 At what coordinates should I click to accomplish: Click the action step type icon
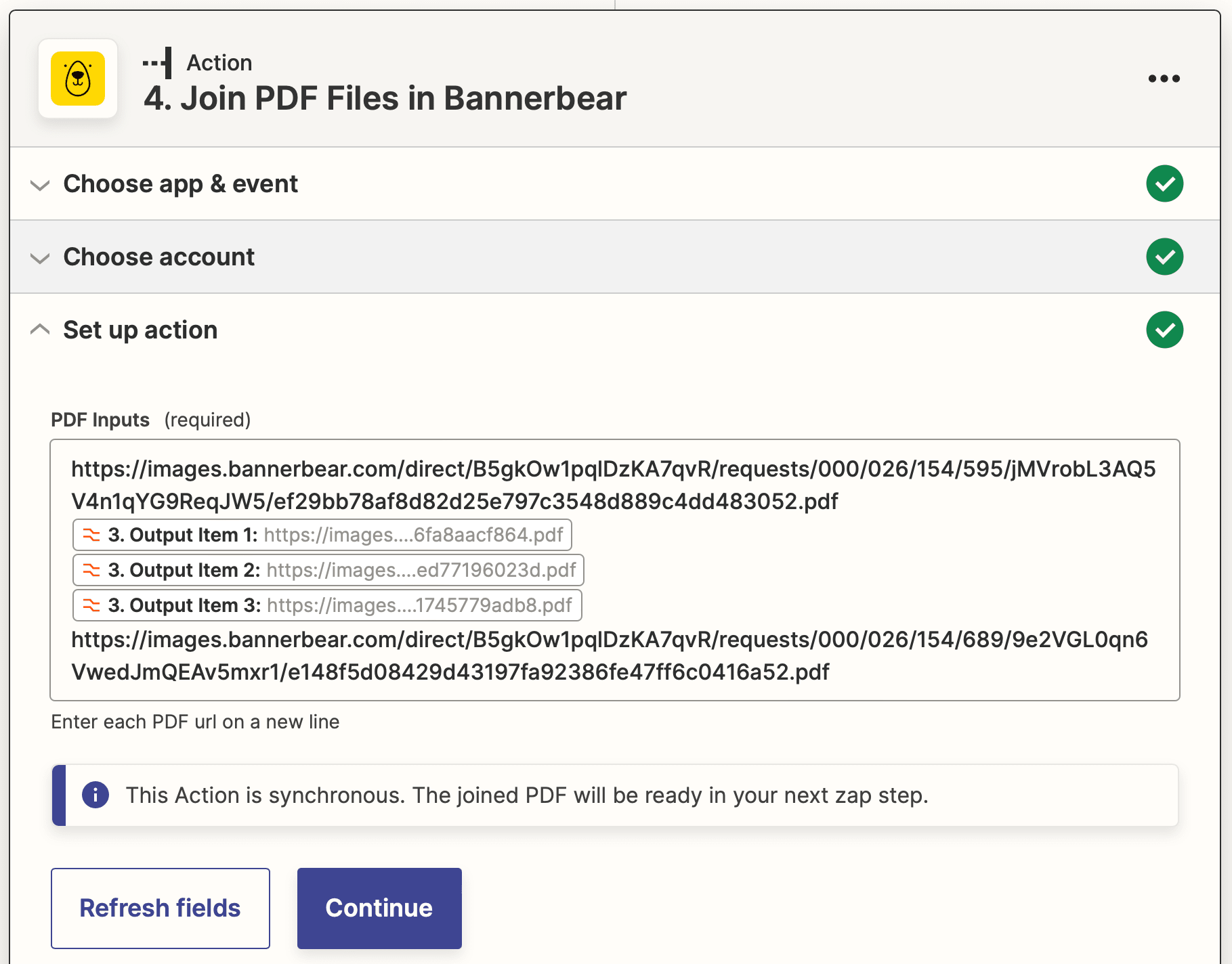pyautogui.click(x=158, y=63)
